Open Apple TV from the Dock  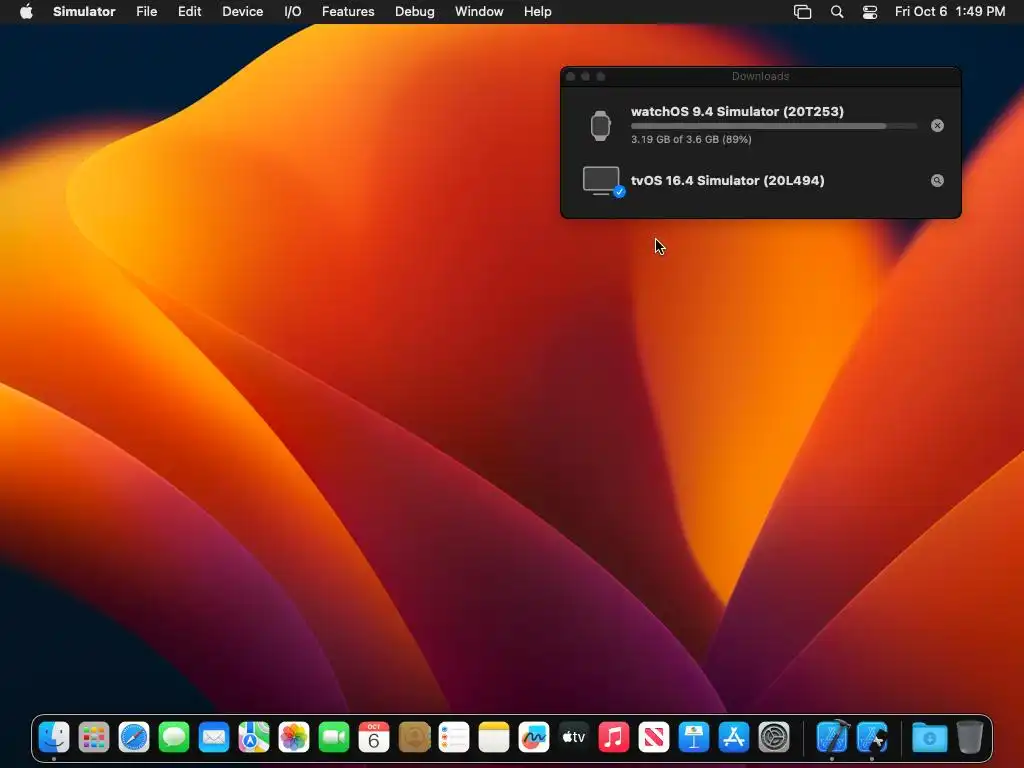point(573,738)
